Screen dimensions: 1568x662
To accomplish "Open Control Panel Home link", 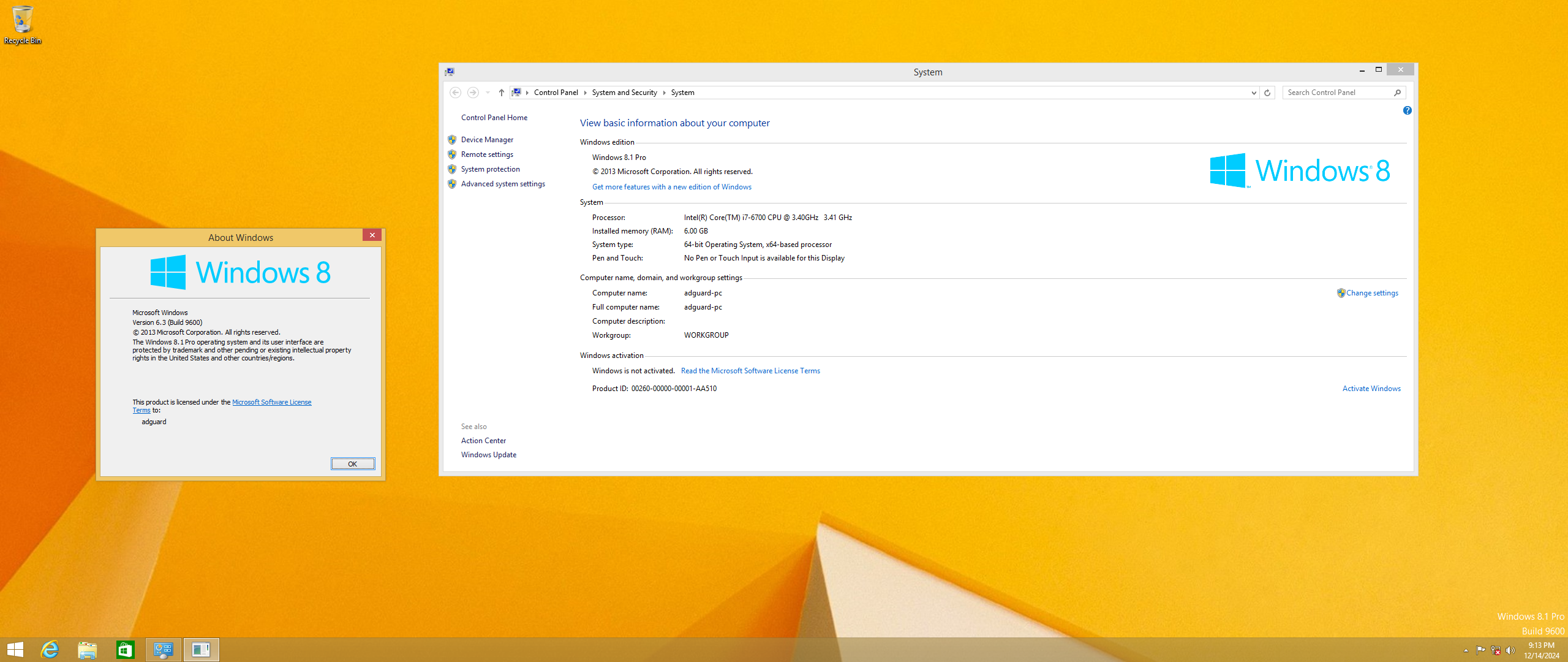I will tap(494, 118).
